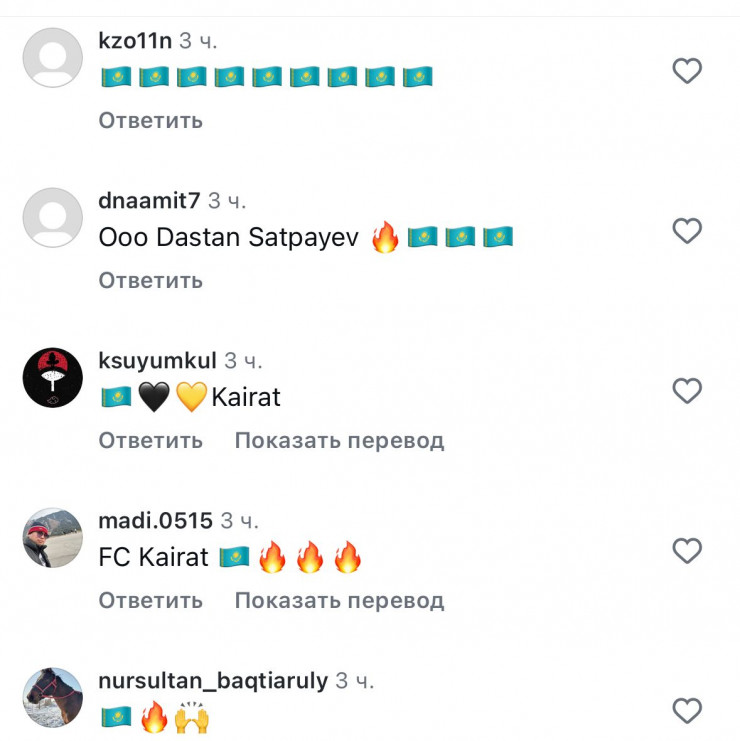The image size is (740, 741).
Task: Reply to kzo11n via Ответить
Action: pyautogui.click(x=150, y=121)
